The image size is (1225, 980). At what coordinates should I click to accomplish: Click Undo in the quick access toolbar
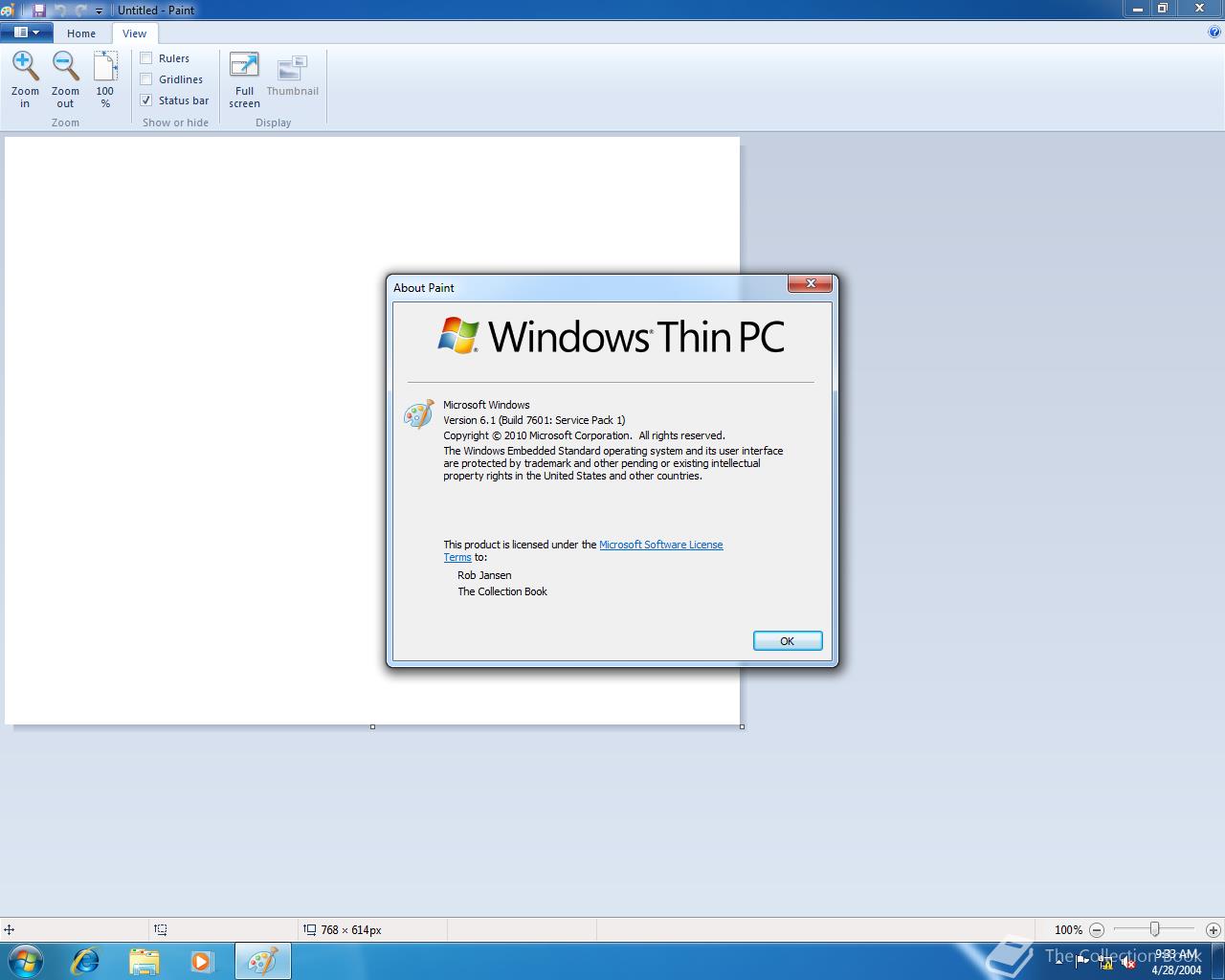(60, 10)
